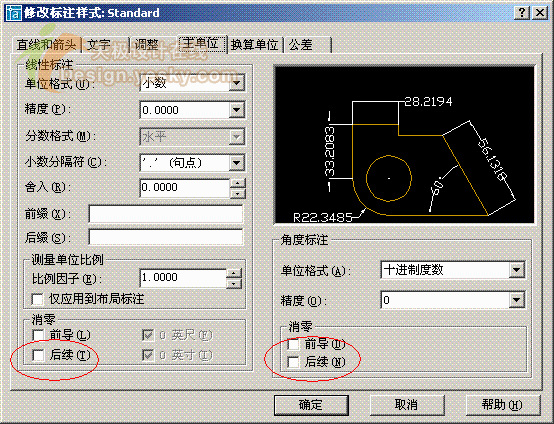Enable the linear 后续 trailing zero checkbox

pos(38,355)
